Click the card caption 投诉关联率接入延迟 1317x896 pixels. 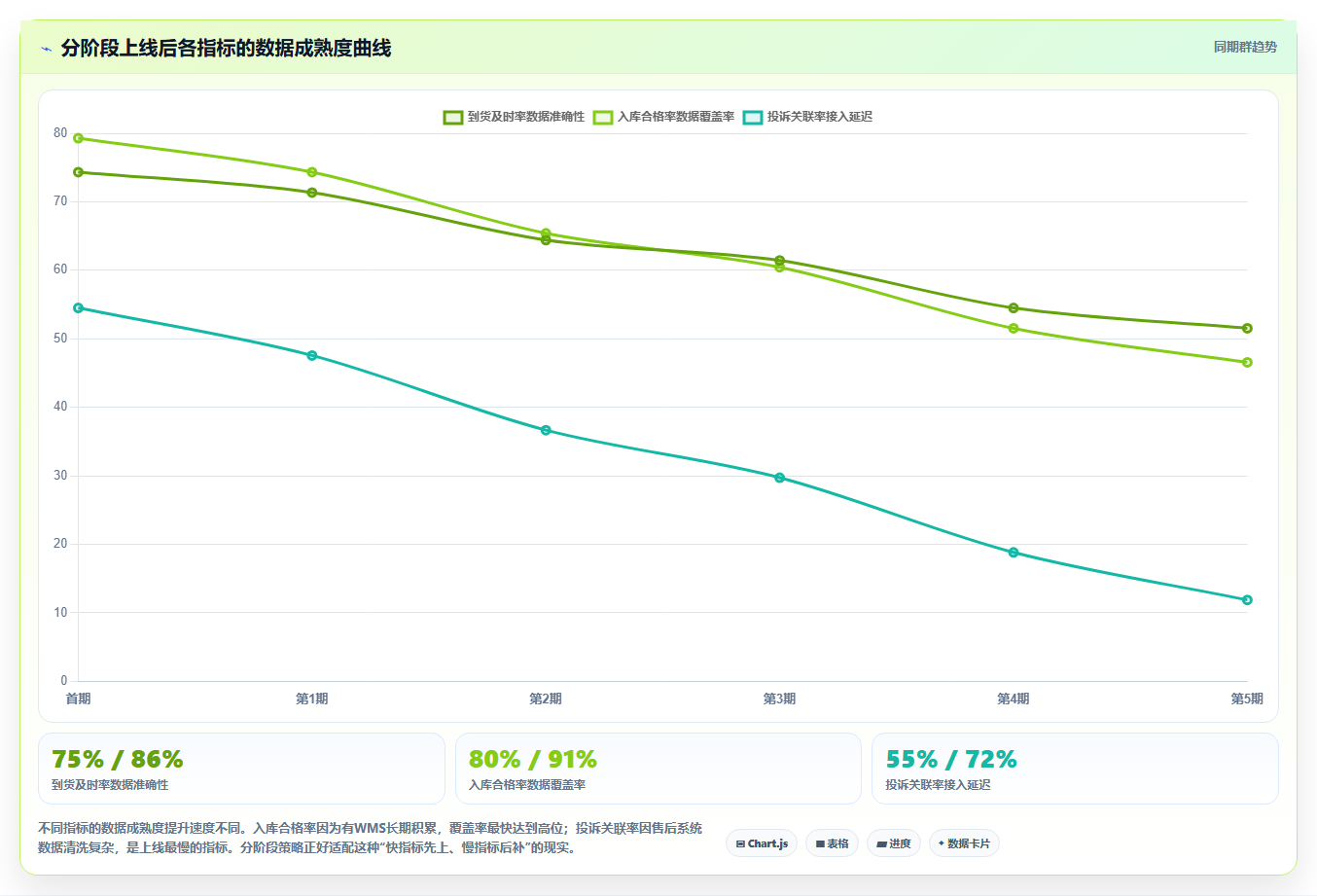pos(938,785)
